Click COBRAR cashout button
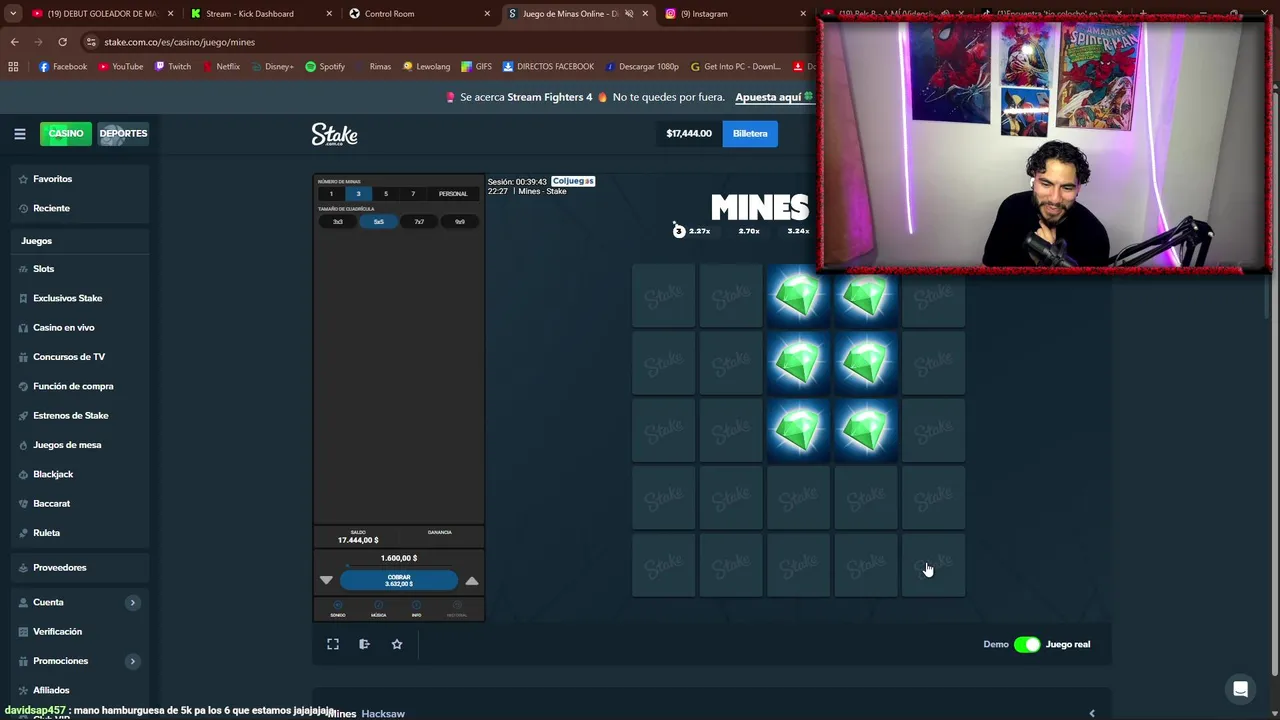 pyautogui.click(x=399, y=580)
